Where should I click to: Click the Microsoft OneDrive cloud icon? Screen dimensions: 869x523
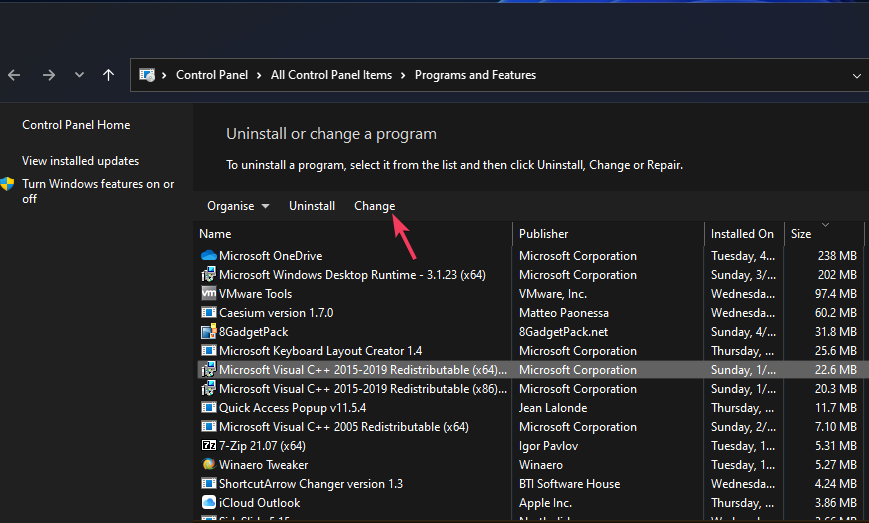tap(208, 256)
